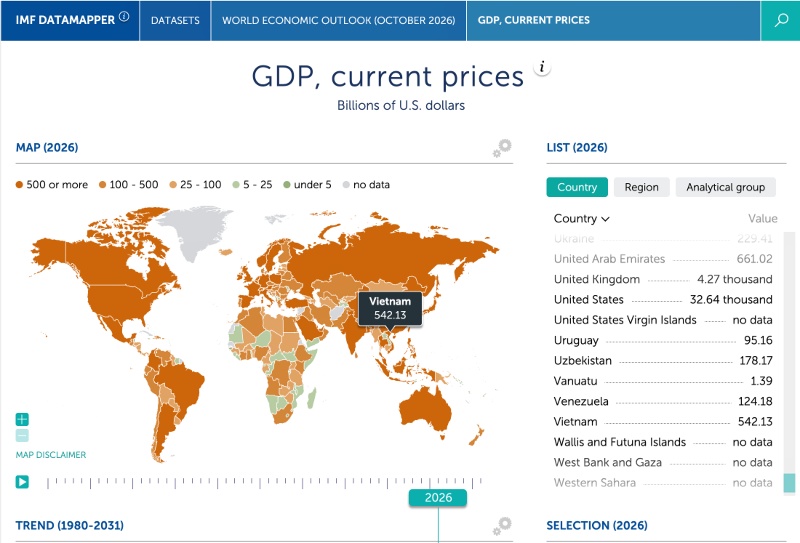
Task: Go to IMF DataMapper home
Action: 65,20
